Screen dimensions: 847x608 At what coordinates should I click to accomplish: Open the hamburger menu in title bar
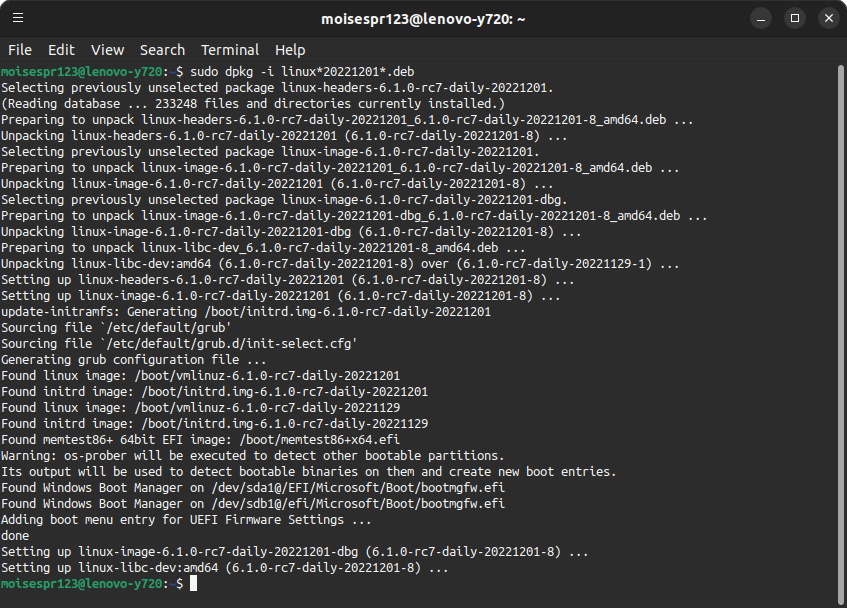18,18
